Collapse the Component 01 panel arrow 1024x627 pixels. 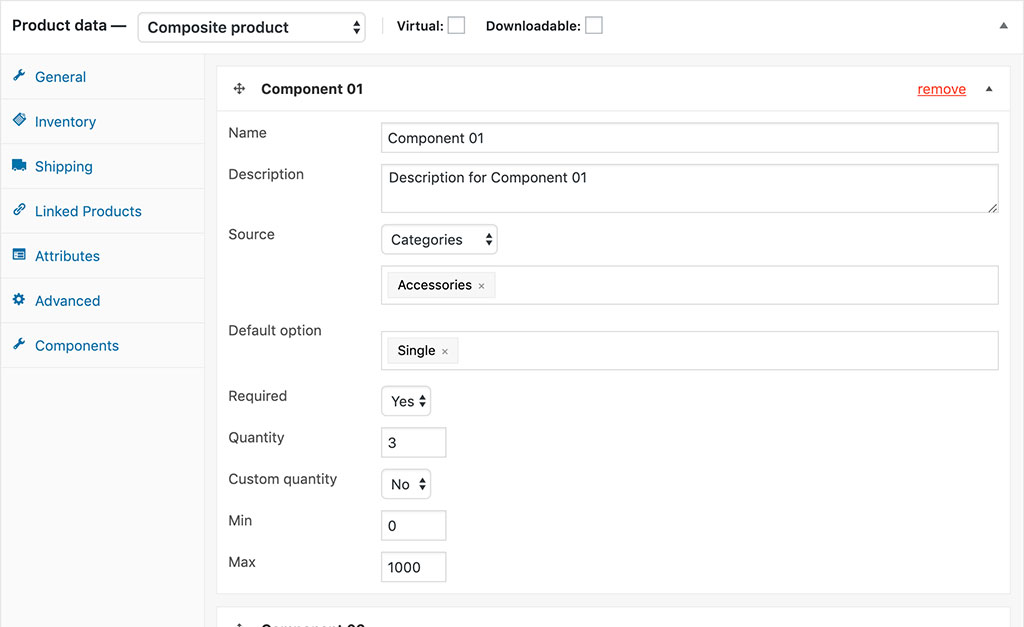989,89
